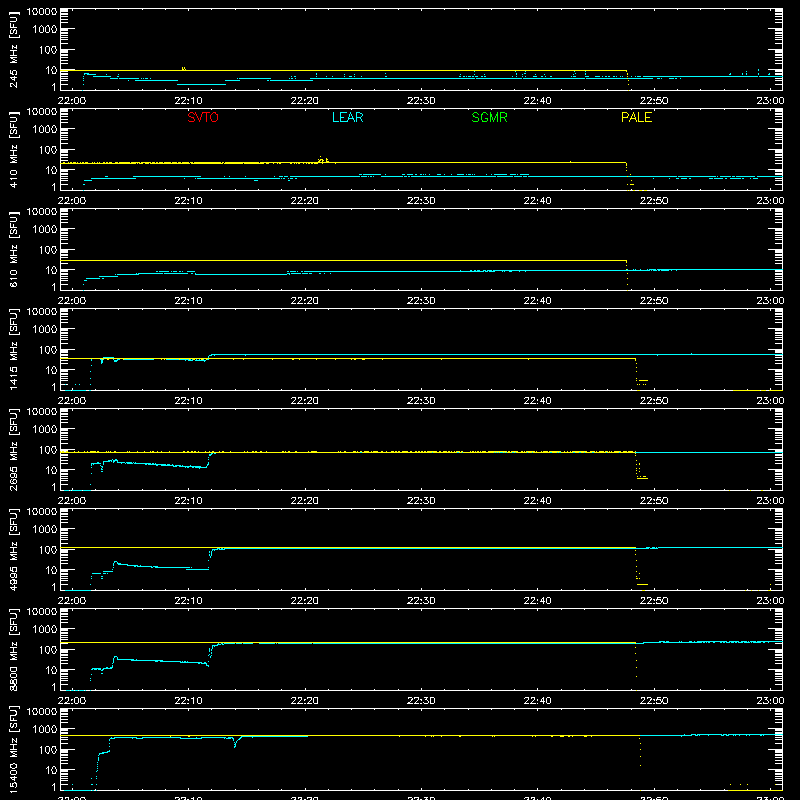This screenshot has height=800, width=800.
Task: Click the 22:50 tick below the 1415 MHz panel
Action: (654, 401)
